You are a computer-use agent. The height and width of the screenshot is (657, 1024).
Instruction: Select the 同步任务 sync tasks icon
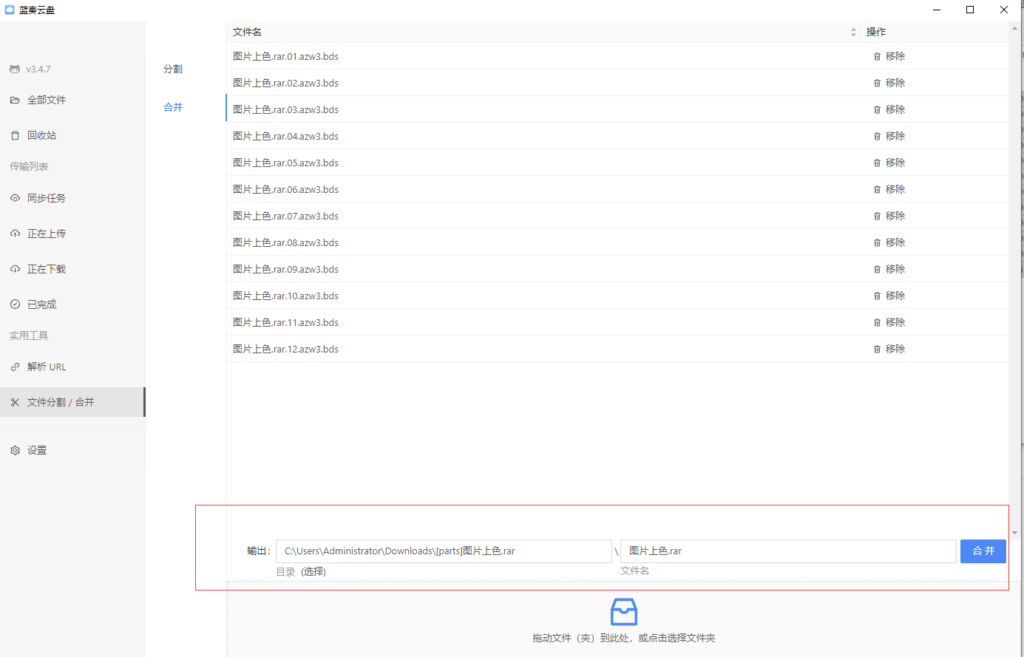pyautogui.click(x=14, y=197)
